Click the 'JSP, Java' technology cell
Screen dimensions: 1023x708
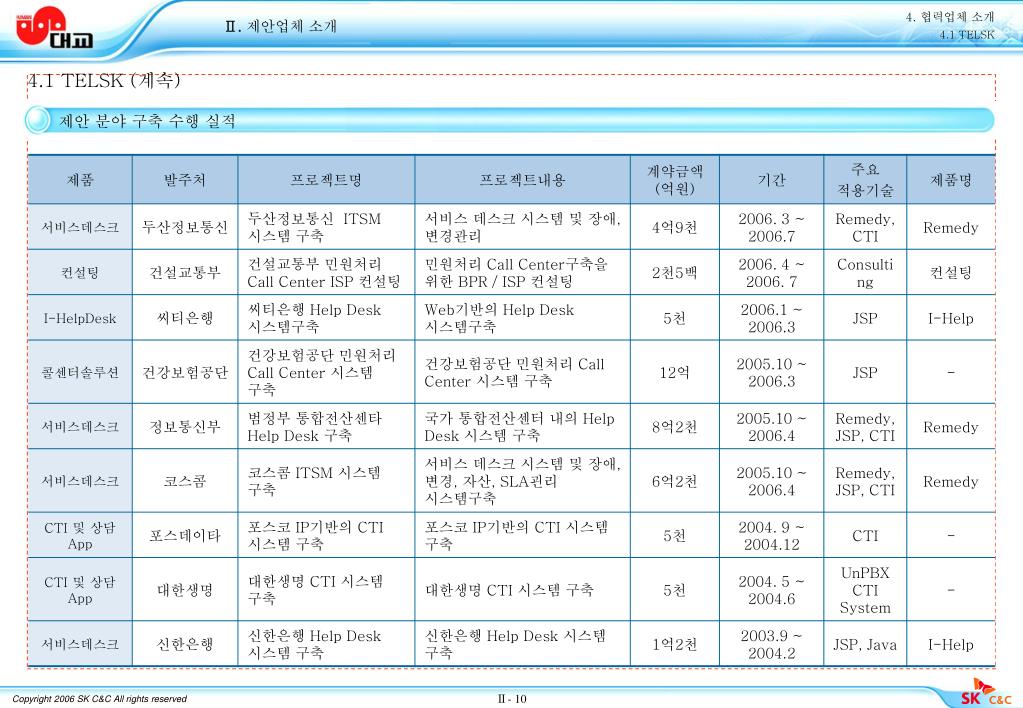[865, 645]
